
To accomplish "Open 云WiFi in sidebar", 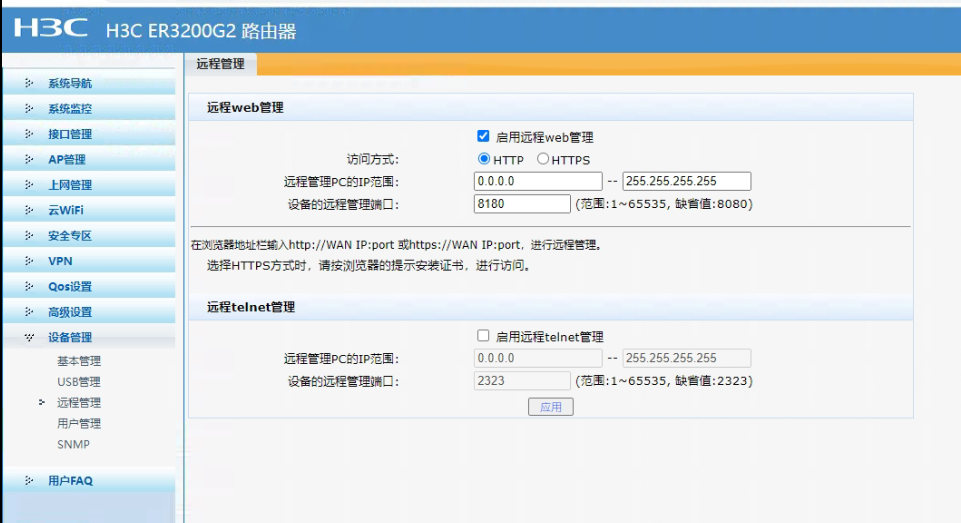I will tap(66, 210).
